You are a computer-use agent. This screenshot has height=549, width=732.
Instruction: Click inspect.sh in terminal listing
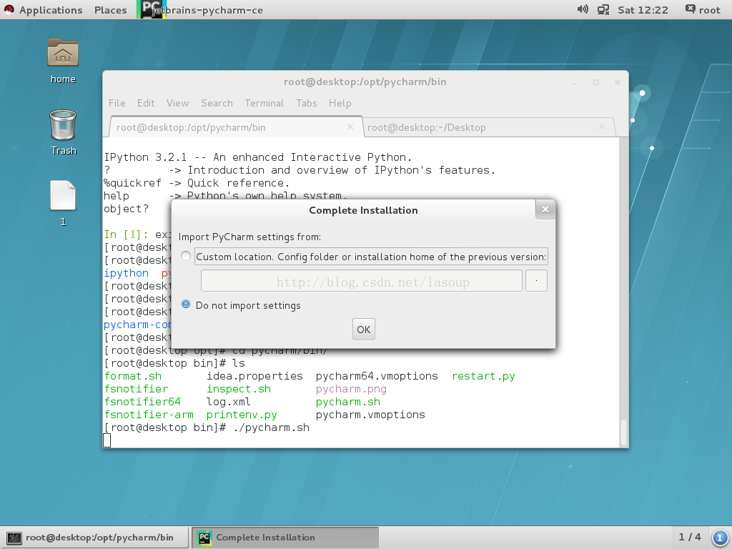click(x=239, y=389)
